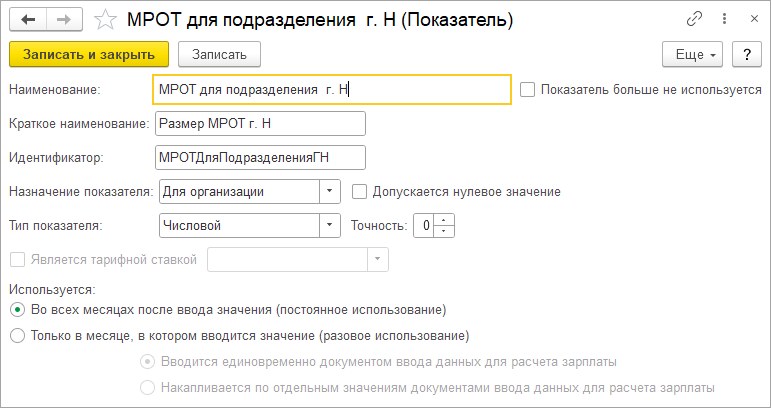Copy link using the chain icon

click(694, 19)
